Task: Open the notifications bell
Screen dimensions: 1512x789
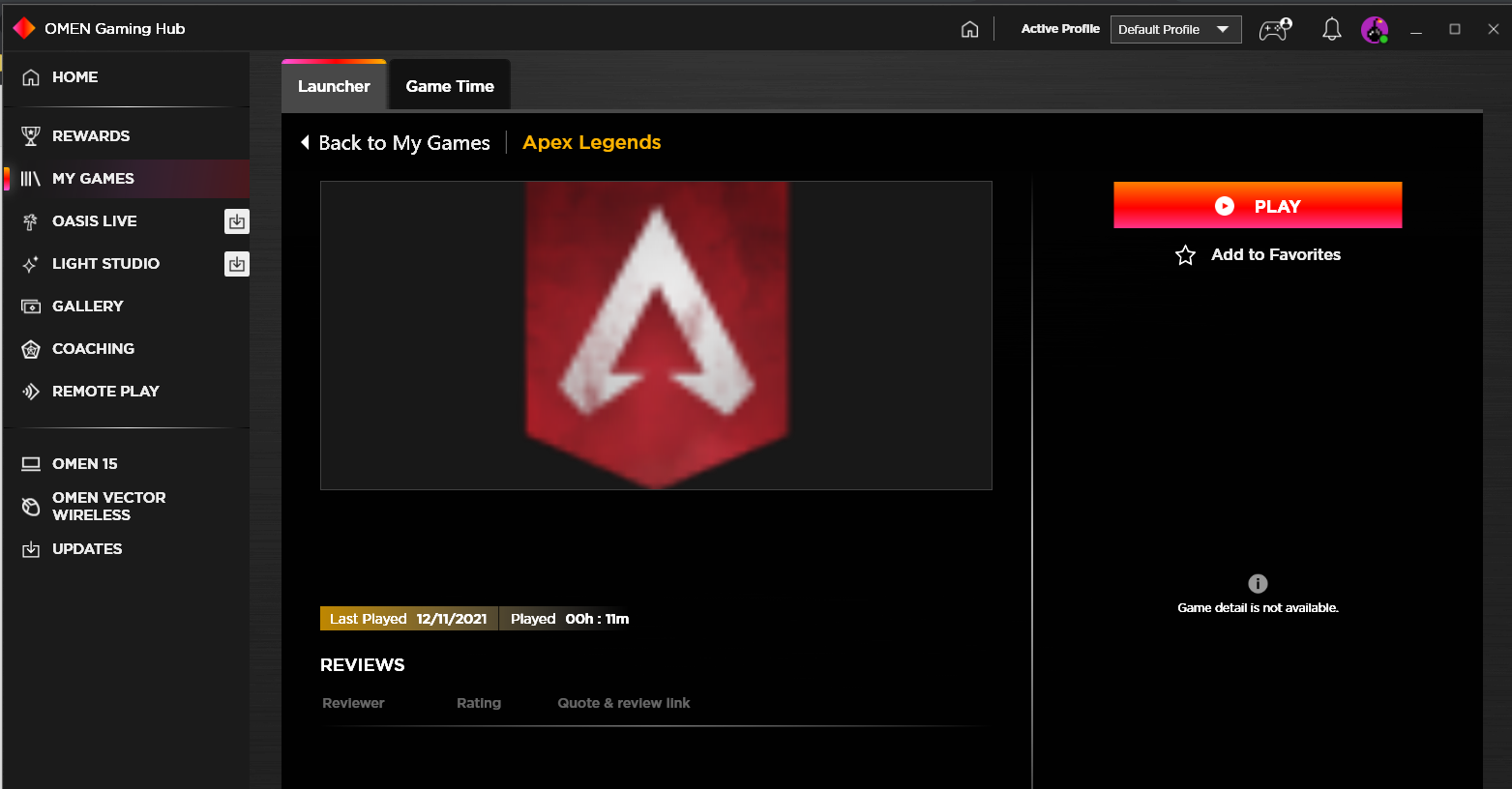Action: click(1331, 28)
